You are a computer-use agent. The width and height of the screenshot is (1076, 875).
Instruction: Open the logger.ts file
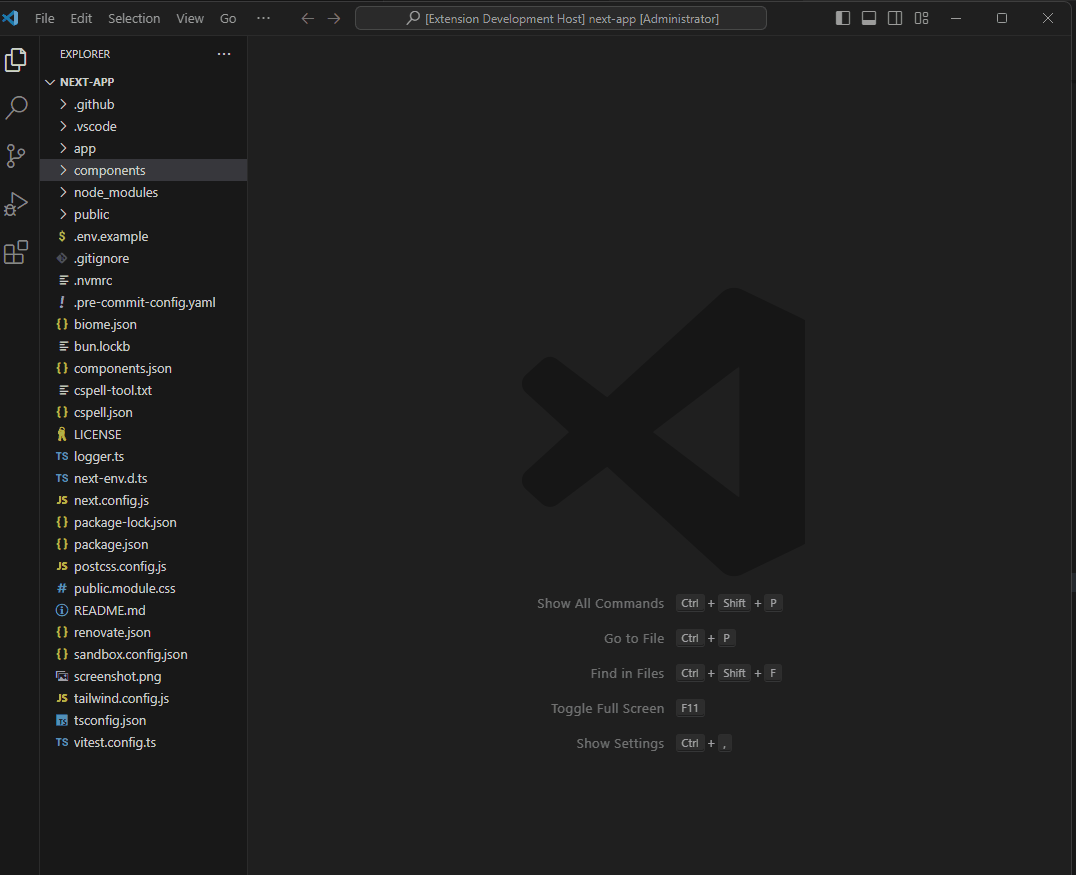(x=143, y=456)
